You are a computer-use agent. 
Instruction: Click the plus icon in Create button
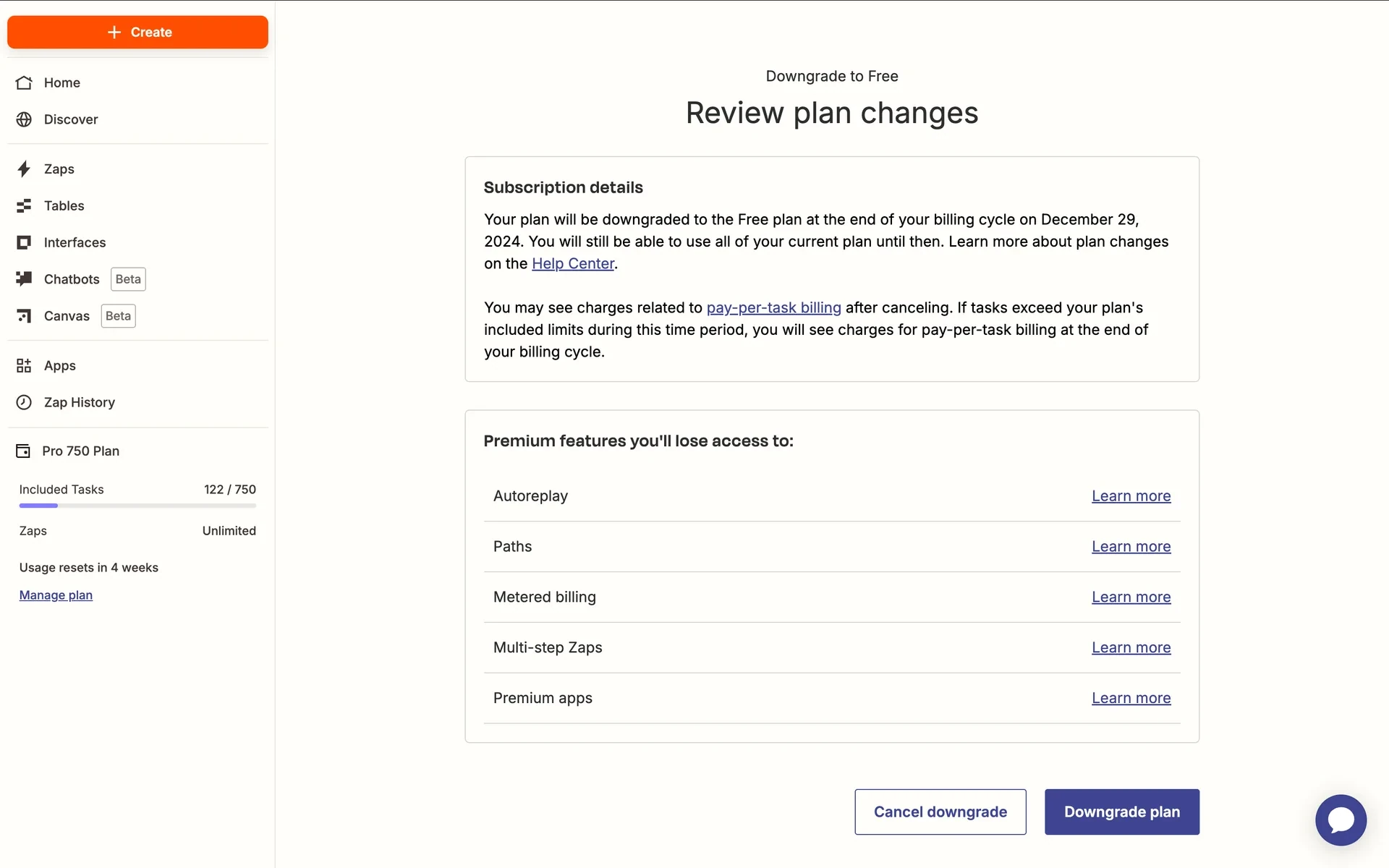coord(114,32)
